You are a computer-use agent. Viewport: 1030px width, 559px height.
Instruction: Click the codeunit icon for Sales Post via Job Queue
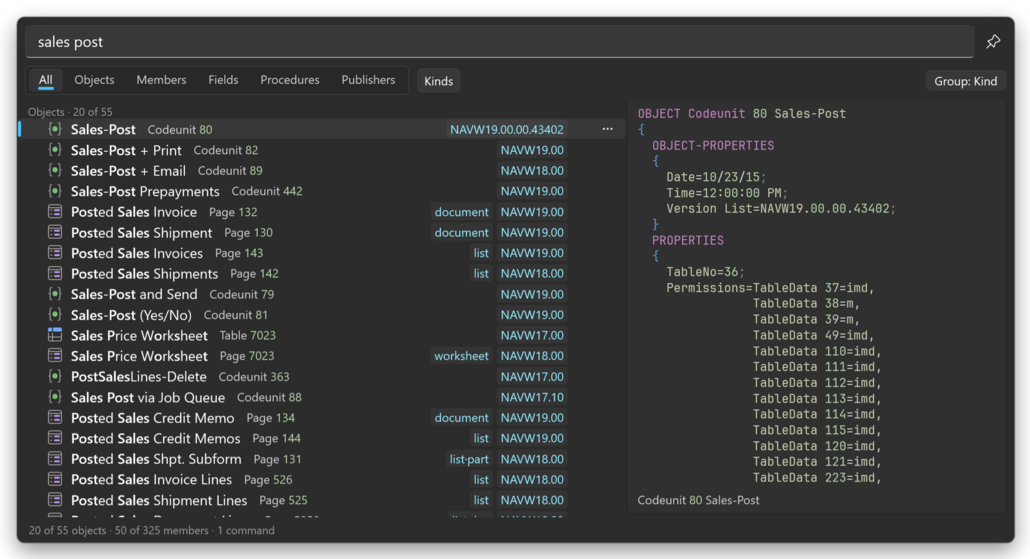point(55,397)
